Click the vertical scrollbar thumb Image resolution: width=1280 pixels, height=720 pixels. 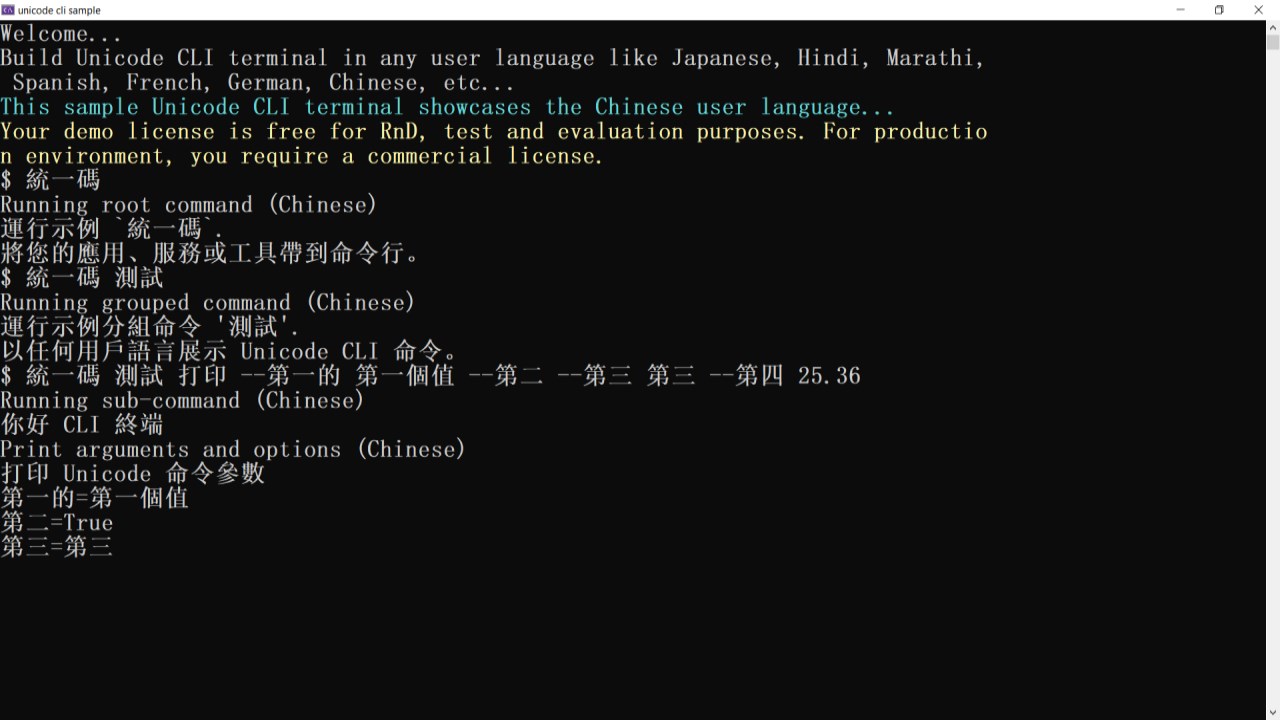(1272, 42)
